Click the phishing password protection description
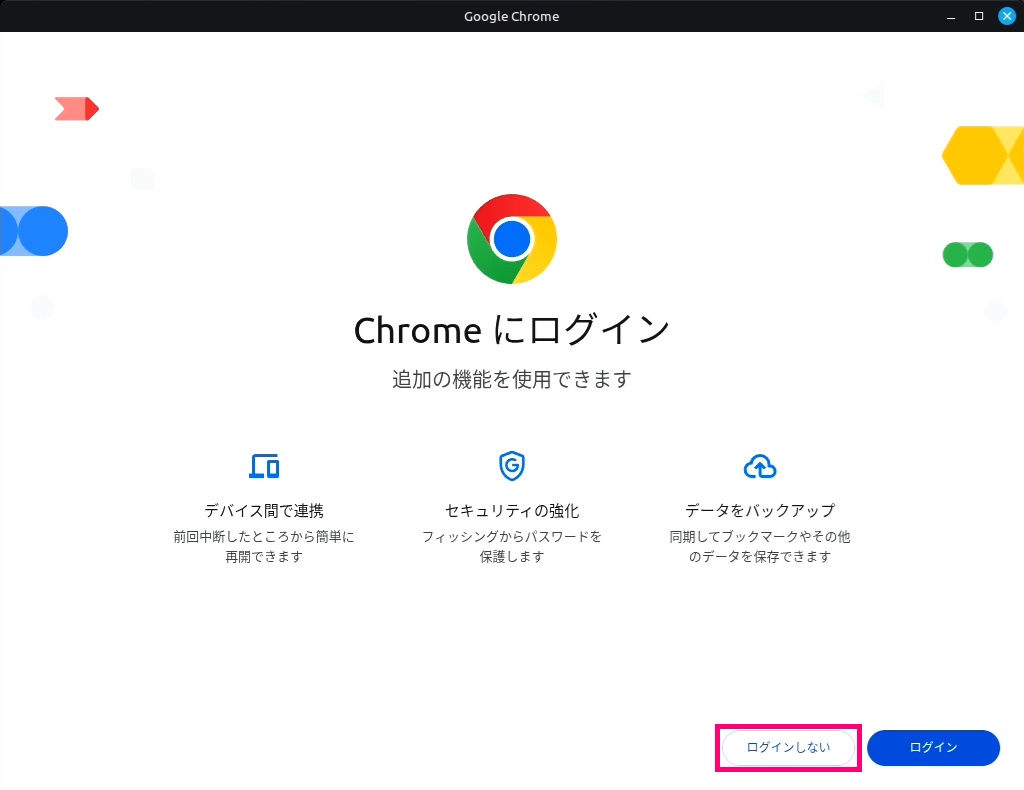The image size is (1024, 790). coord(512,547)
